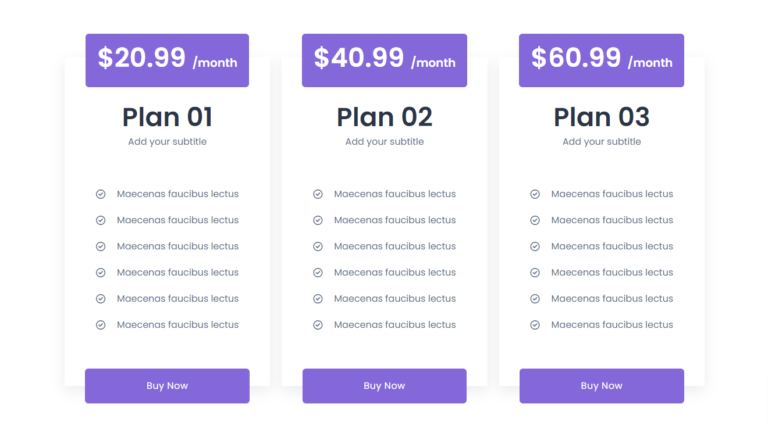The width and height of the screenshot is (768, 436).
Task: Select last check icon in Plan 02 list
Action: click(x=318, y=325)
